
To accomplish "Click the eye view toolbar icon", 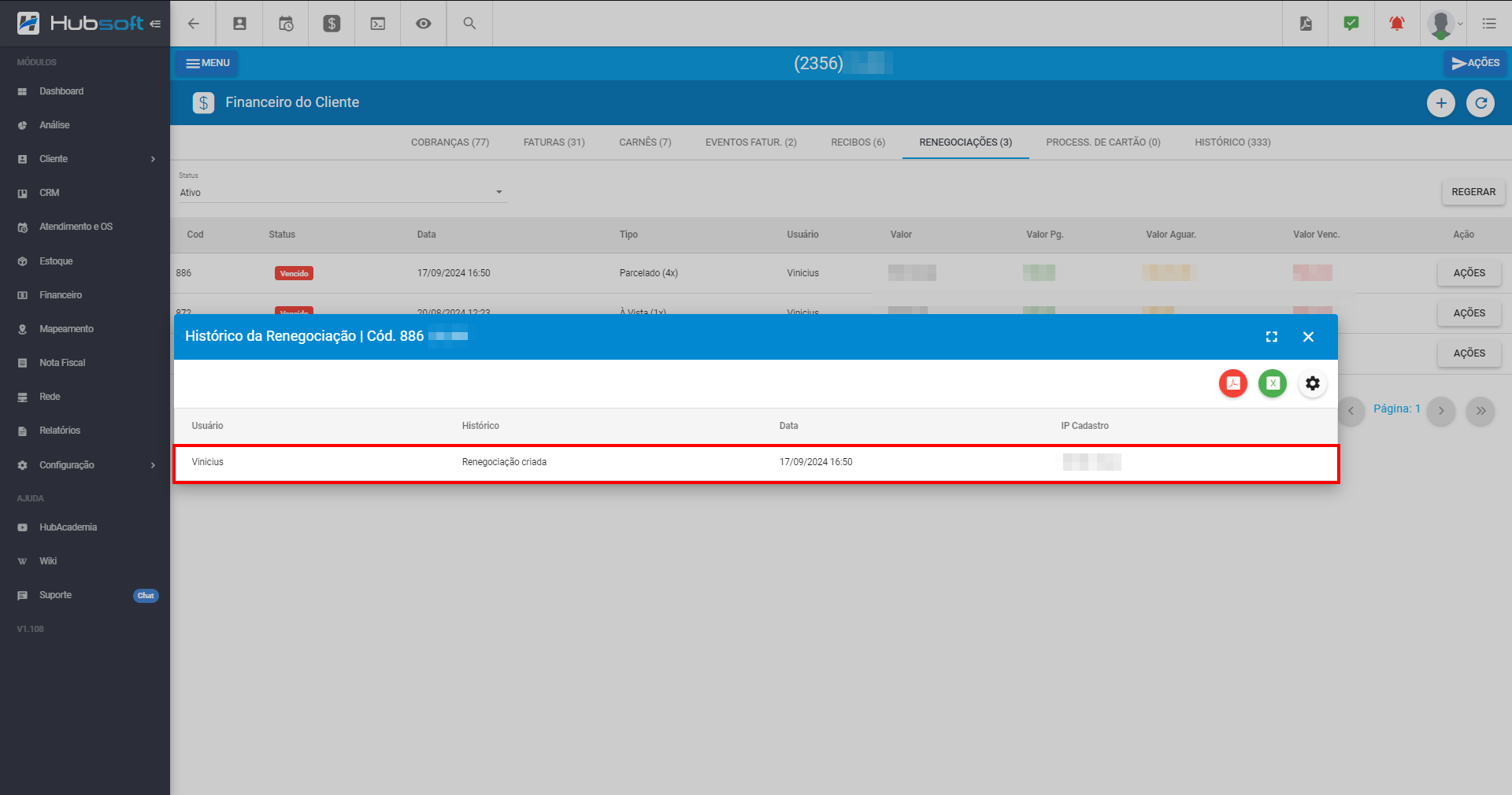I will (x=424, y=24).
